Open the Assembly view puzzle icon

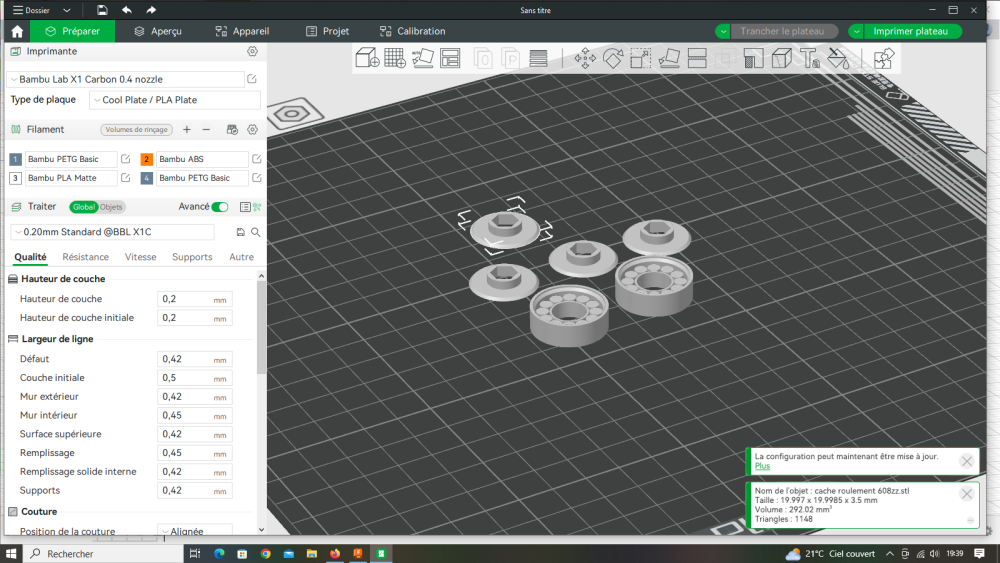coord(883,59)
